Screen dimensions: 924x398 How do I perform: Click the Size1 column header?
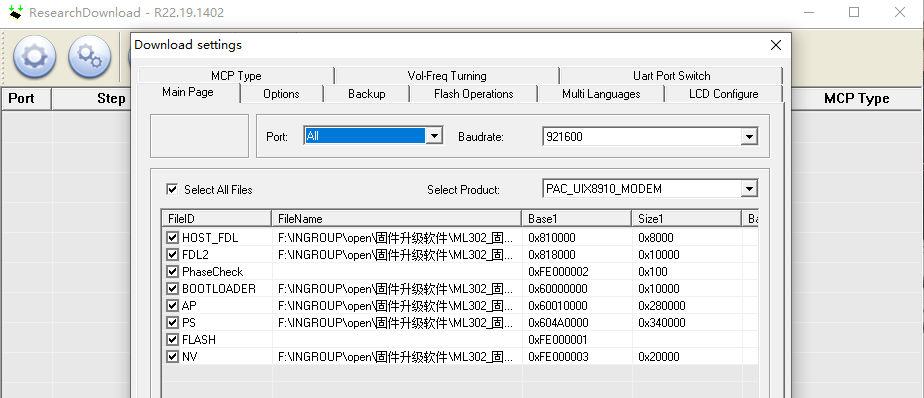[687, 219]
